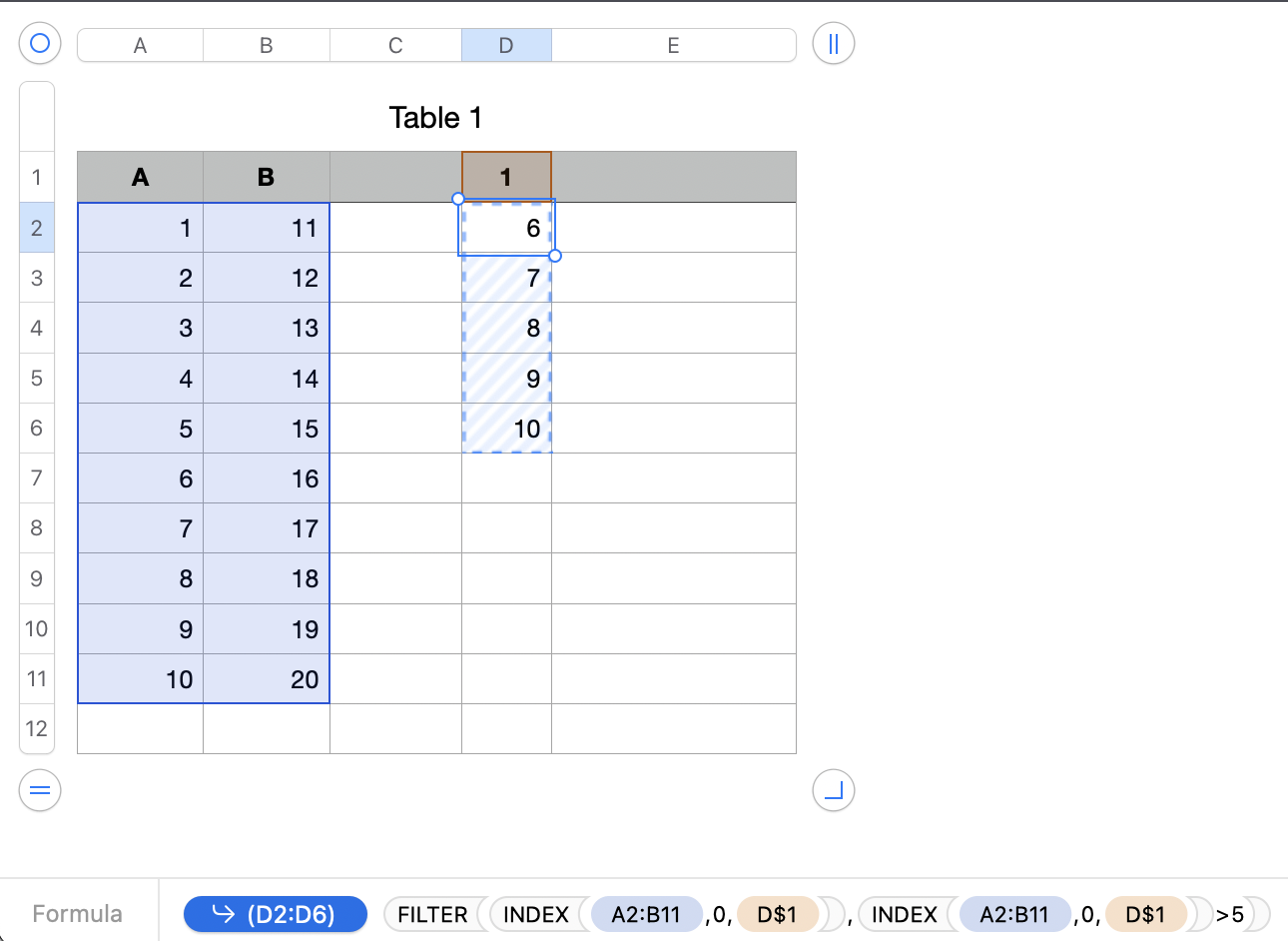Screen dimensions: 1288x941
Task: Select the cell containing 20
Action: 267,679
